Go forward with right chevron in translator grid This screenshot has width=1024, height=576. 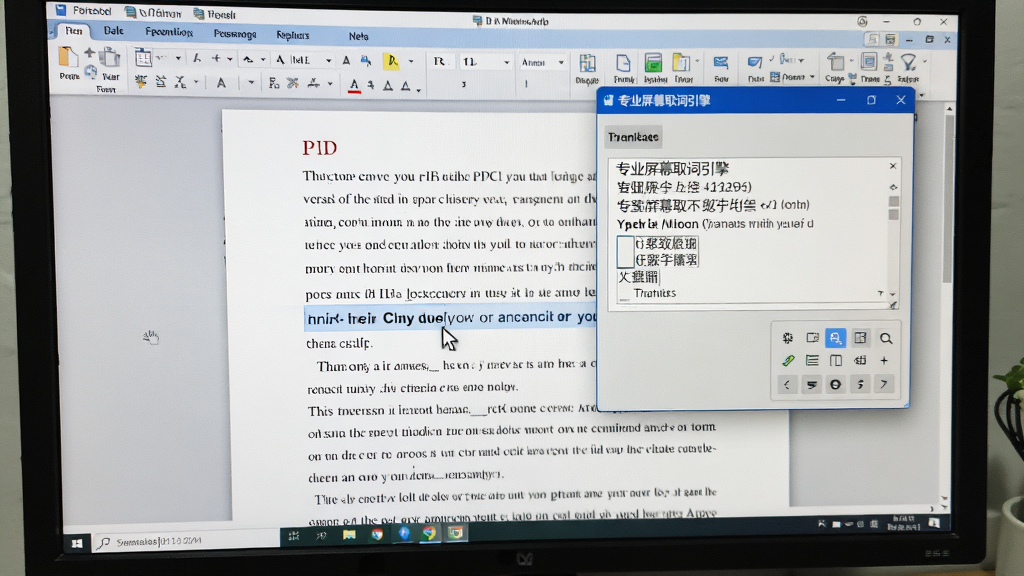click(884, 384)
